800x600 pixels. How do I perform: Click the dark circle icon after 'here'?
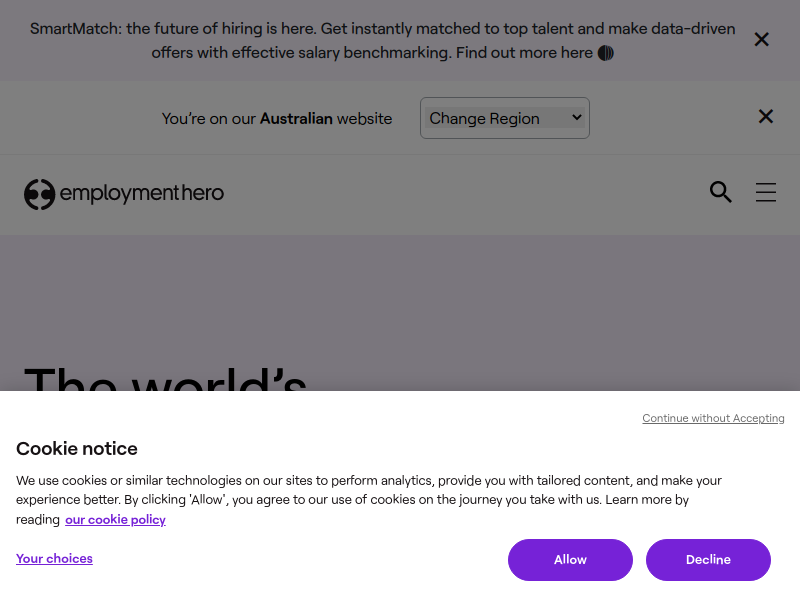606,53
